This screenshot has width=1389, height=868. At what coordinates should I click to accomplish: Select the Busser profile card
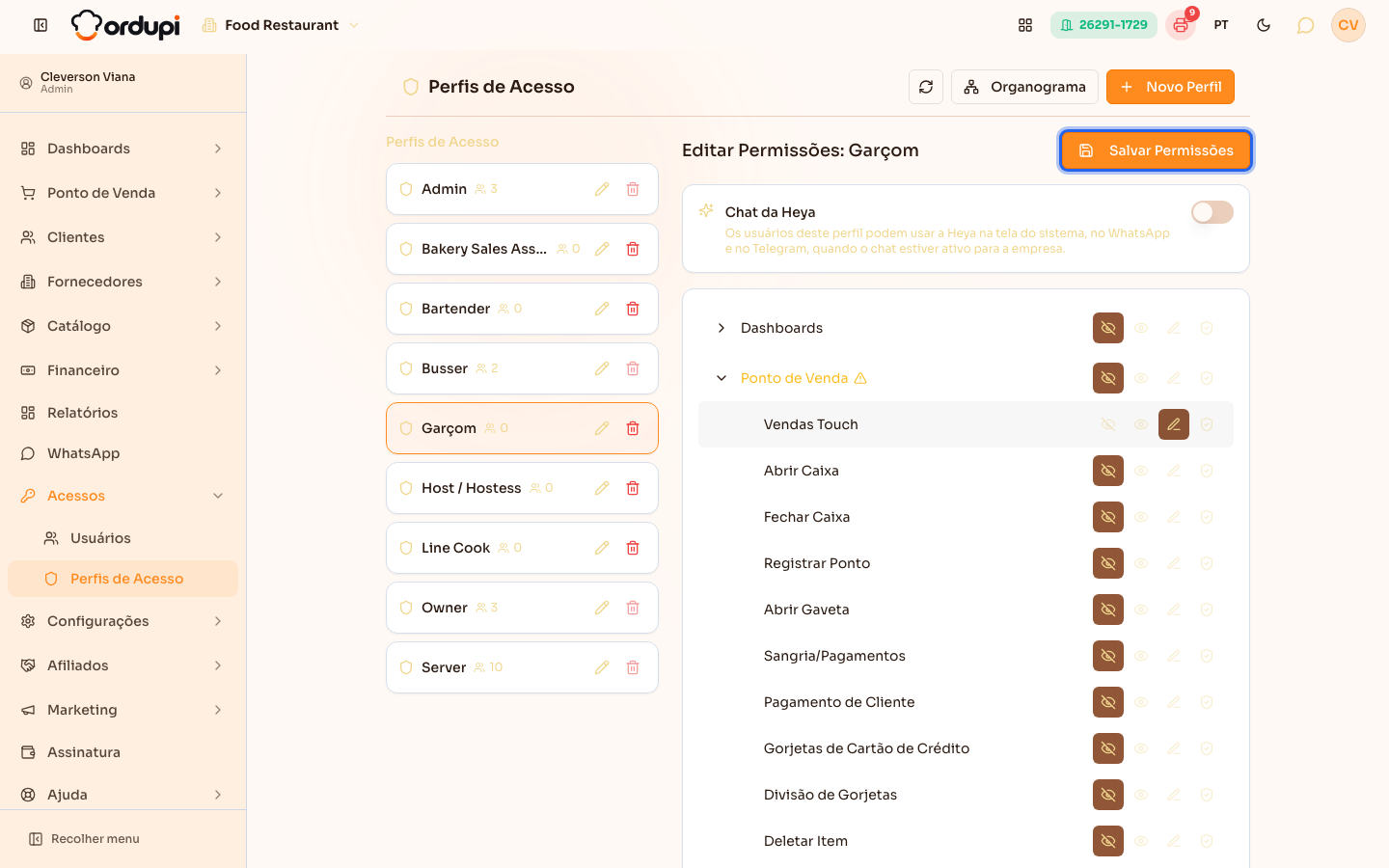pos(522,368)
